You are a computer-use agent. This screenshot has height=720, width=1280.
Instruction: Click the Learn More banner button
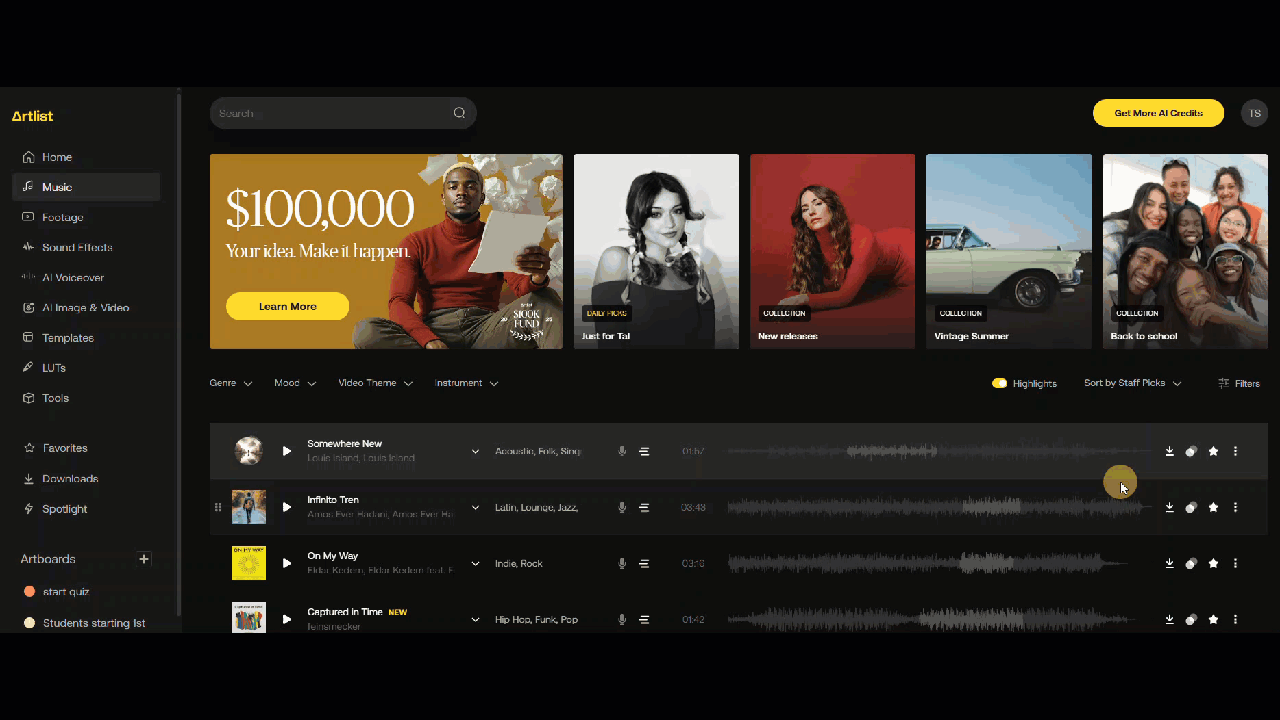coord(287,306)
